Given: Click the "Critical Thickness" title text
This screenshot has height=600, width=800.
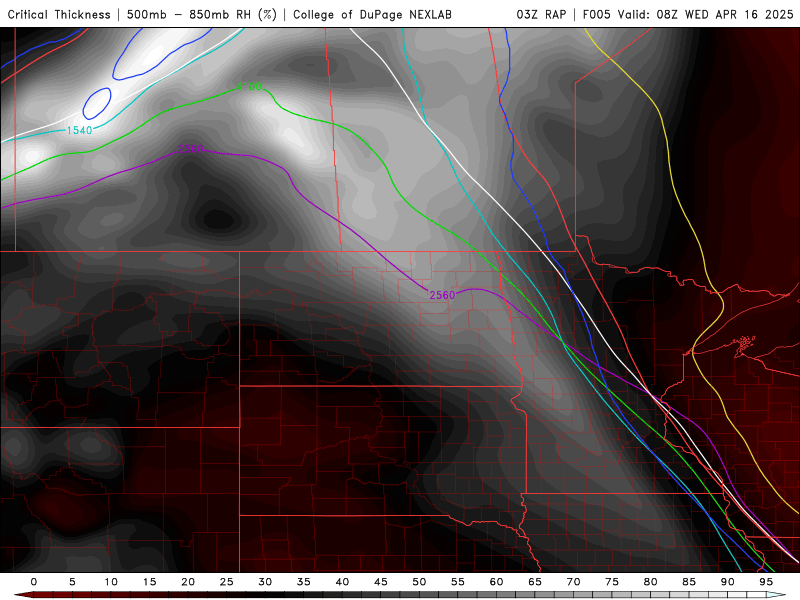Looking at the screenshot, I should pyautogui.click(x=59, y=14).
